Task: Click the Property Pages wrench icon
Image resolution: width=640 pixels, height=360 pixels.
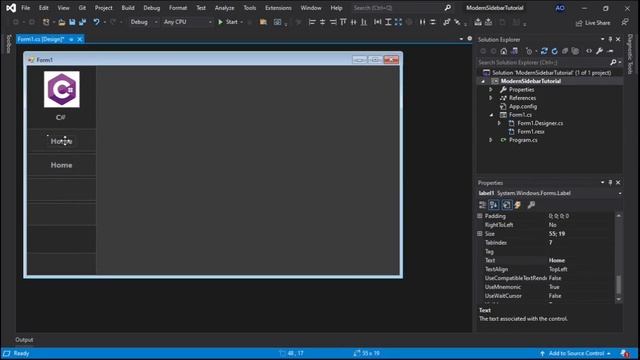Action: (531, 205)
